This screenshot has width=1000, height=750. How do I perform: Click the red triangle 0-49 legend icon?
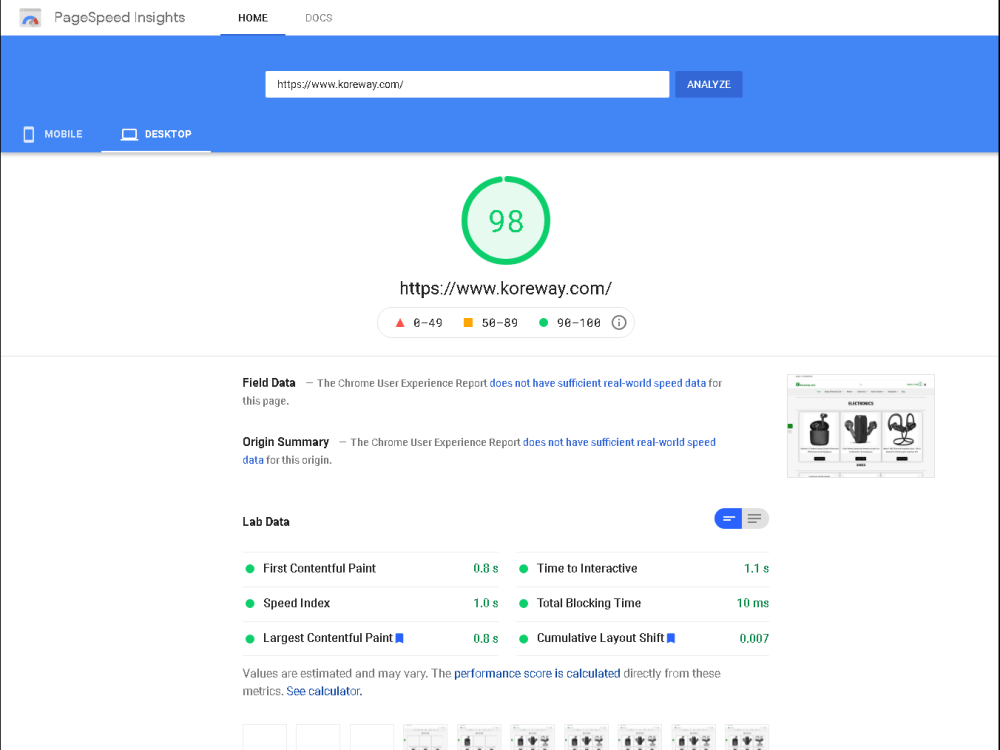(x=400, y=323)
